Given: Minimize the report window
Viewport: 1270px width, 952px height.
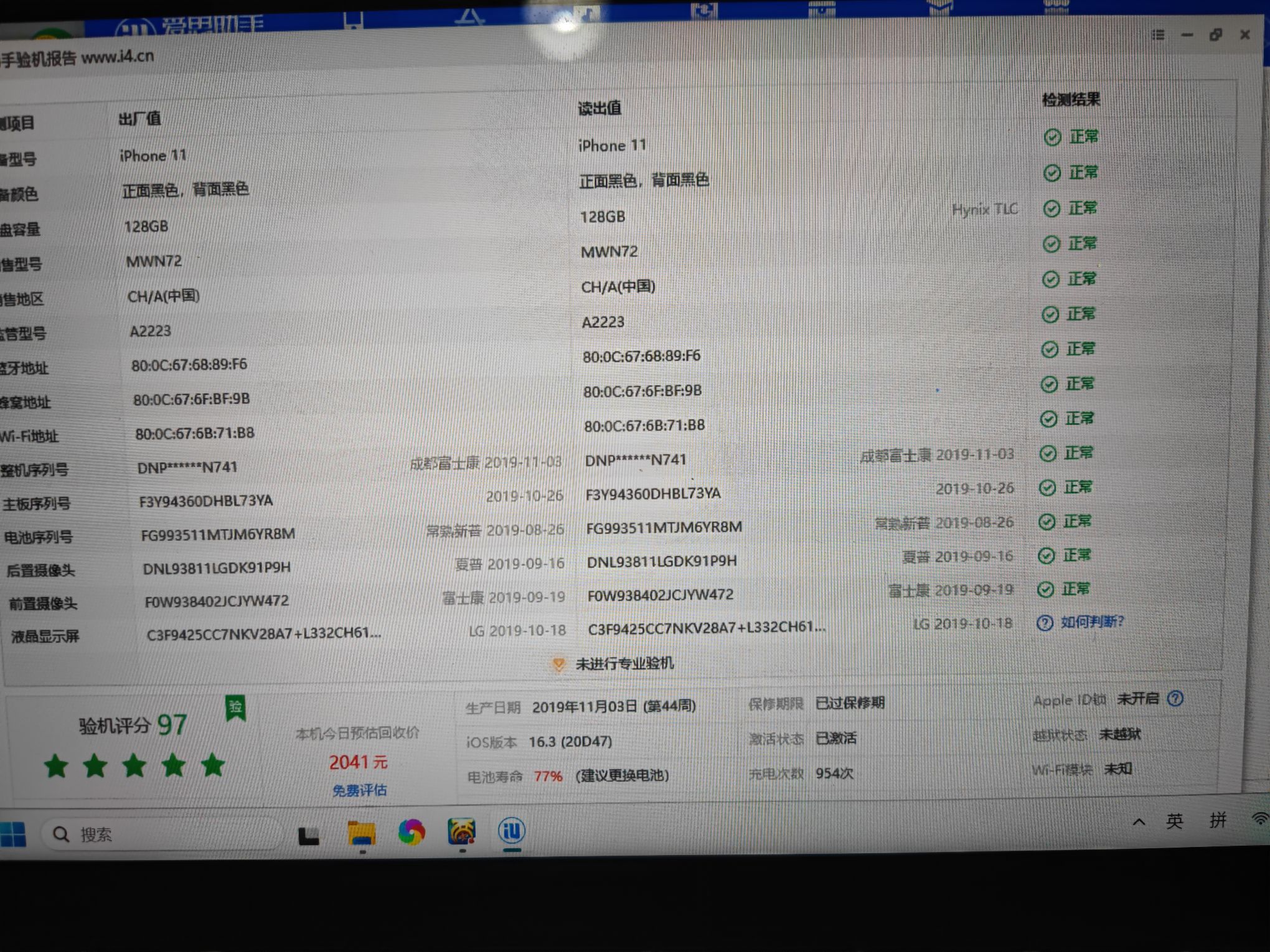Looking at the screenshot, I should (x=1187, y=35).
